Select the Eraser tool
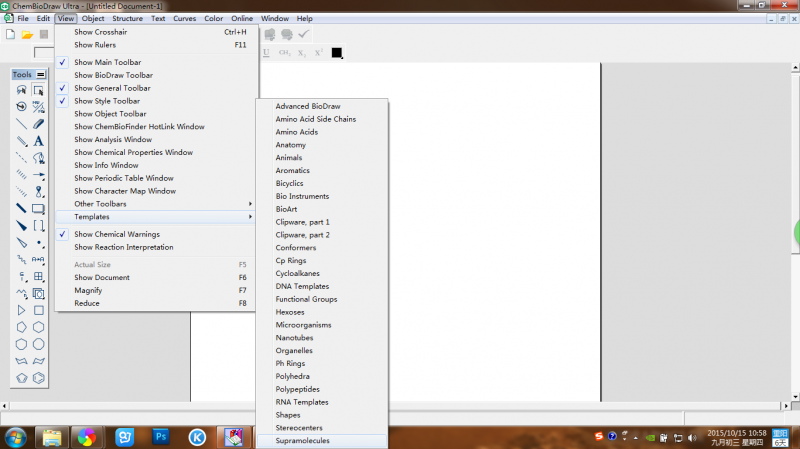The image size is (800, 449). 38,124
